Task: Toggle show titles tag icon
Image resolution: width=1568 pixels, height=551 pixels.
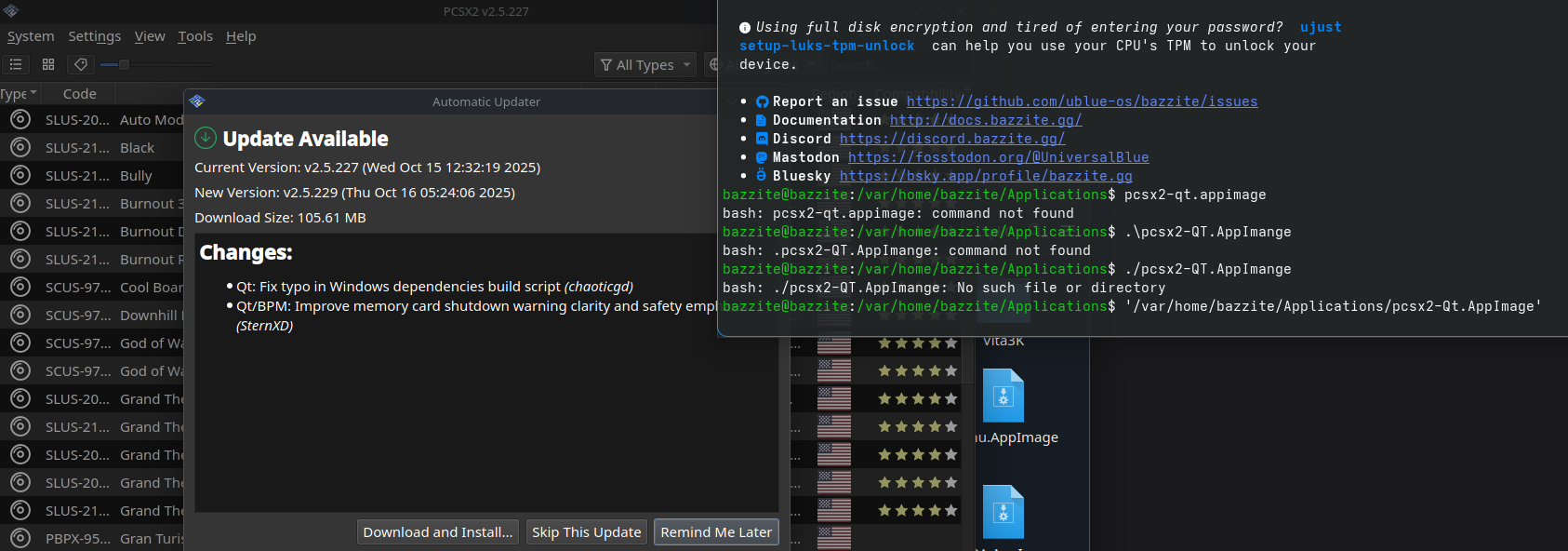Action: (81, 64)
